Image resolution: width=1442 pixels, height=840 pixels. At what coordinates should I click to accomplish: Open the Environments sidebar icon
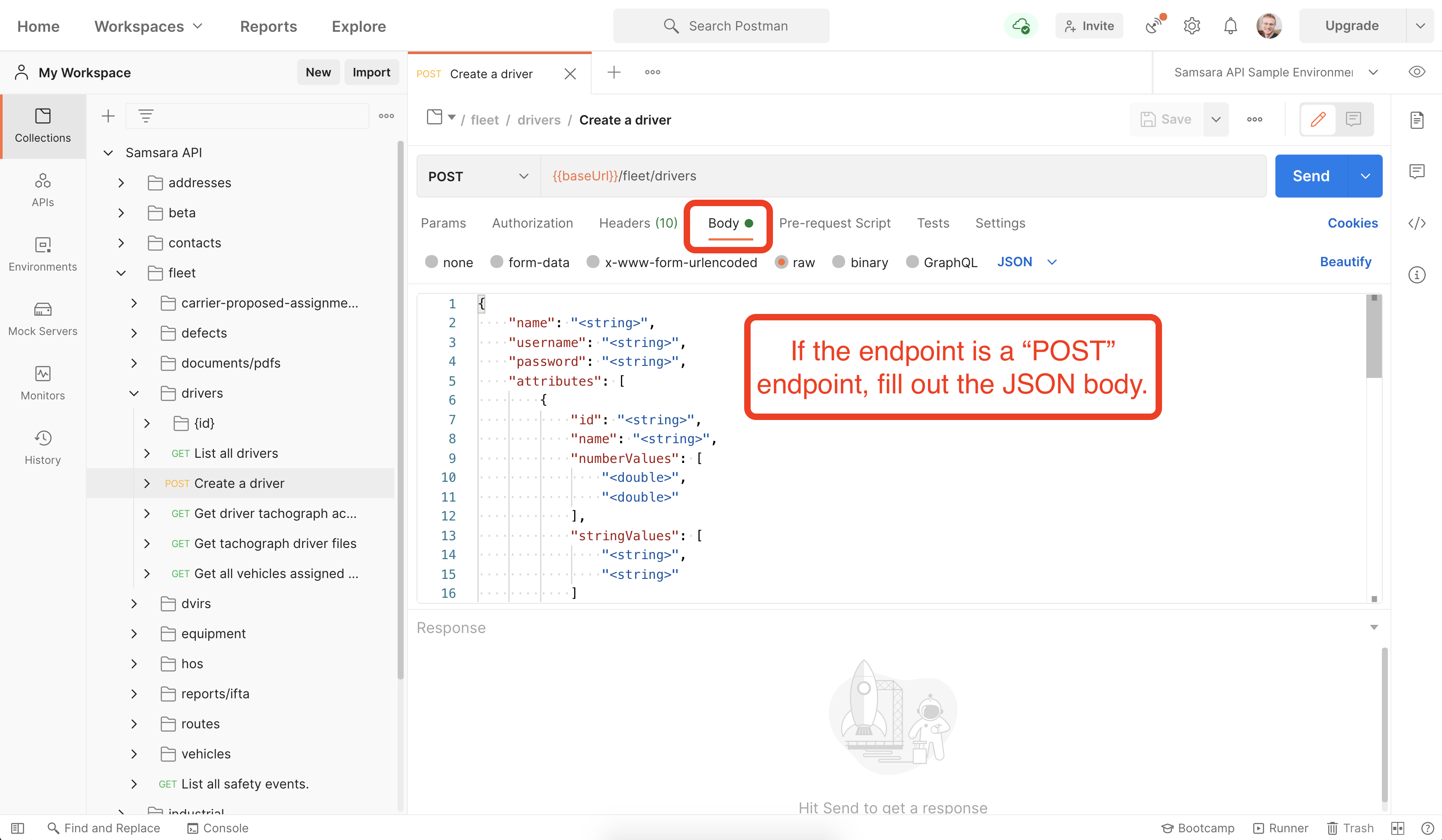click(x=43, y=254)
